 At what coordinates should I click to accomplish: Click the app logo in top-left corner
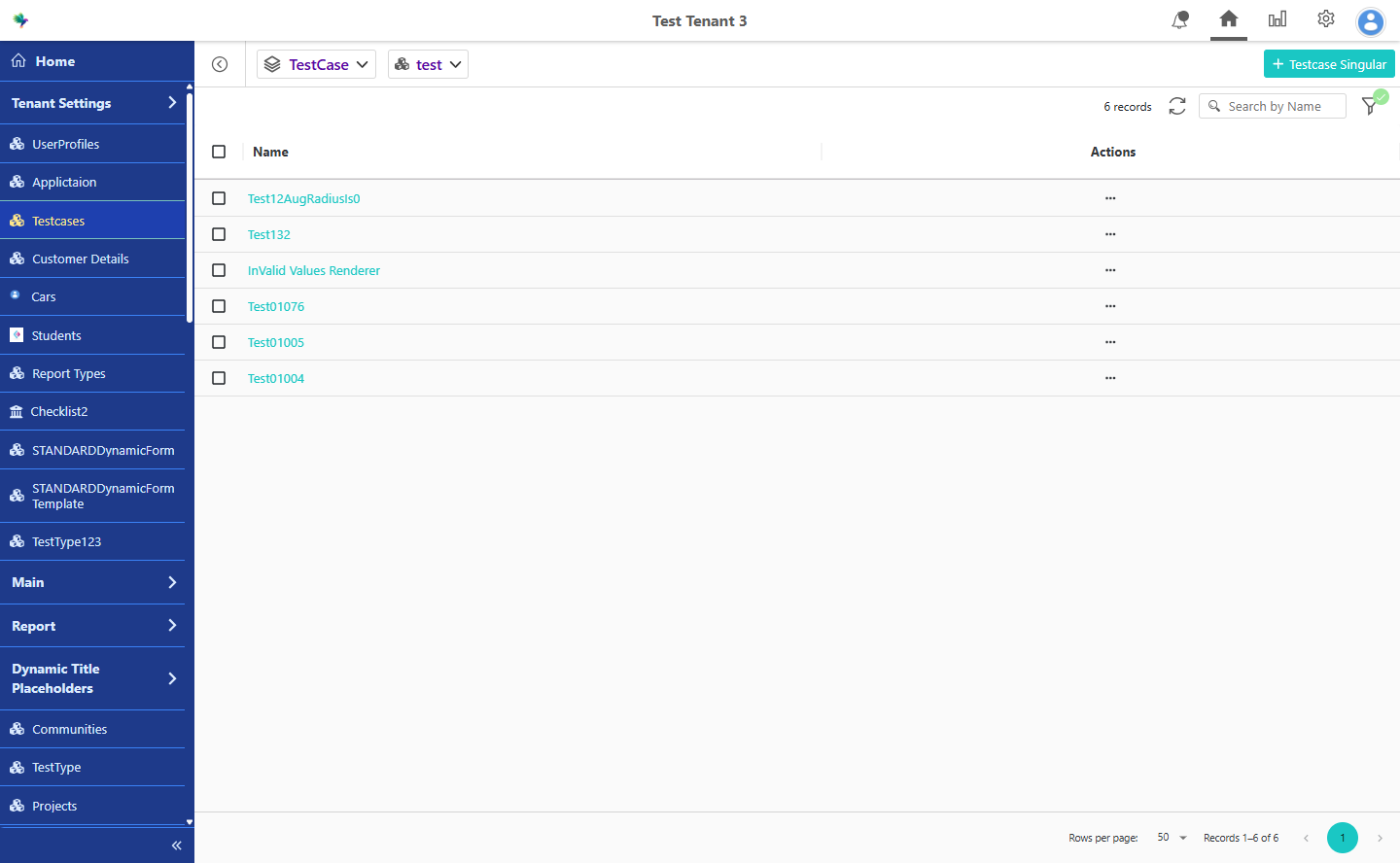pos(20,20)
